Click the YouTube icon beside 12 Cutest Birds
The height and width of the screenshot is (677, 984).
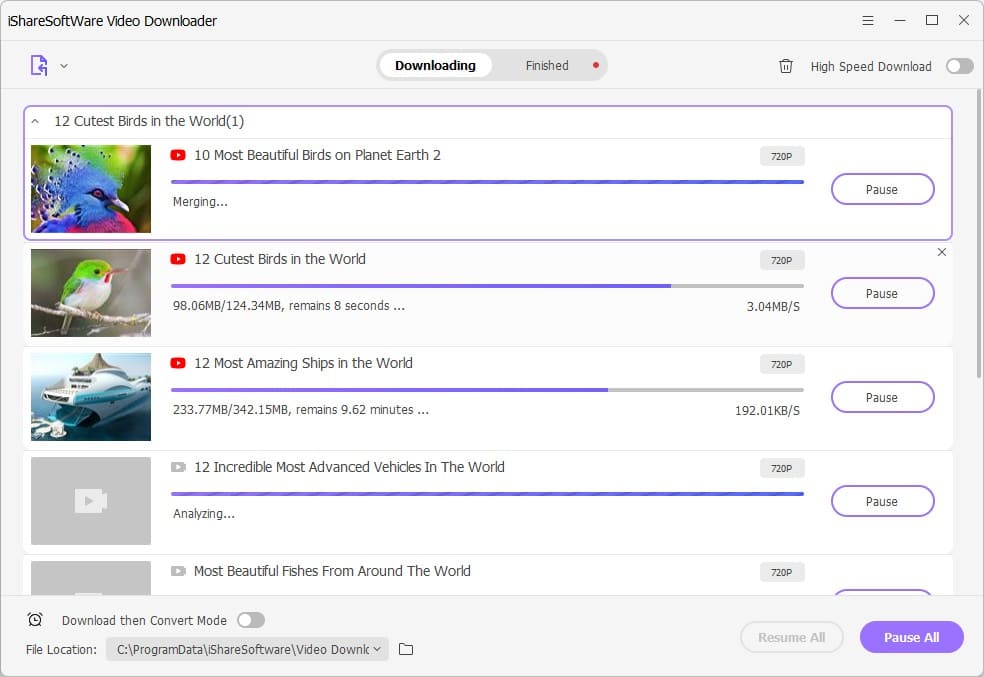[x=178, y=259]
